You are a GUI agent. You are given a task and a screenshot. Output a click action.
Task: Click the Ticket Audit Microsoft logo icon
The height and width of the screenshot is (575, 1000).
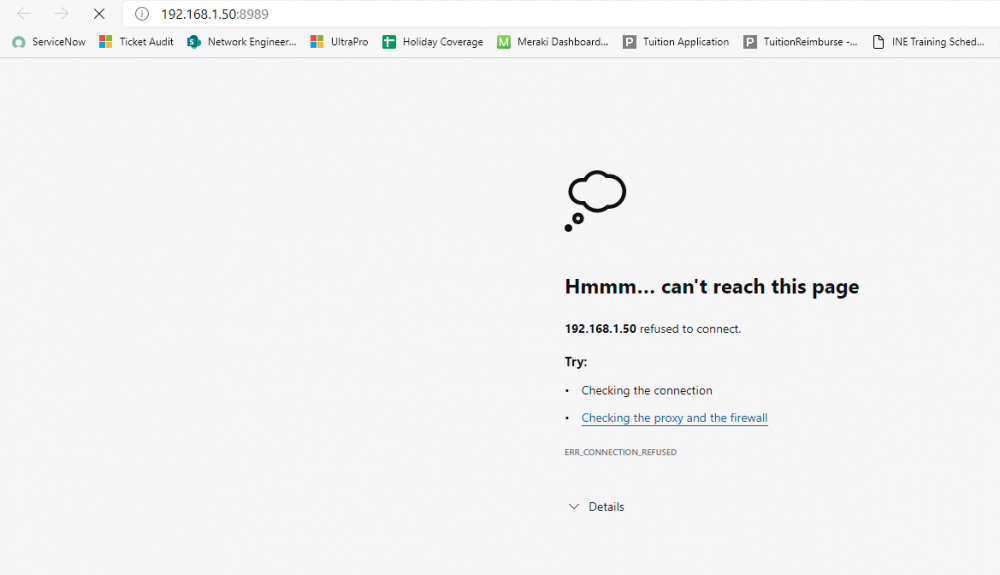tap(106, 42)
